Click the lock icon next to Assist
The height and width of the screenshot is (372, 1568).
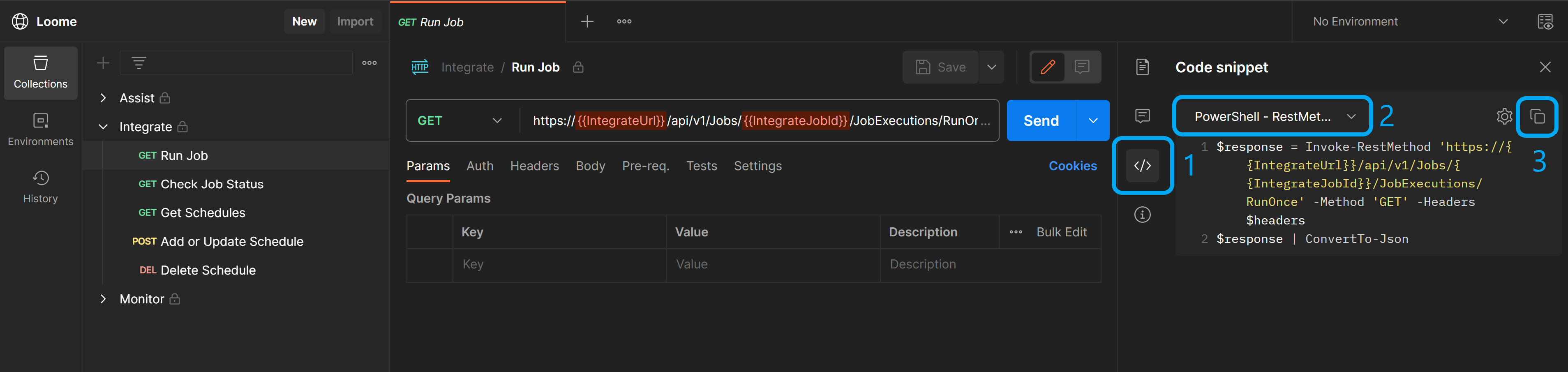coord(164,98)
